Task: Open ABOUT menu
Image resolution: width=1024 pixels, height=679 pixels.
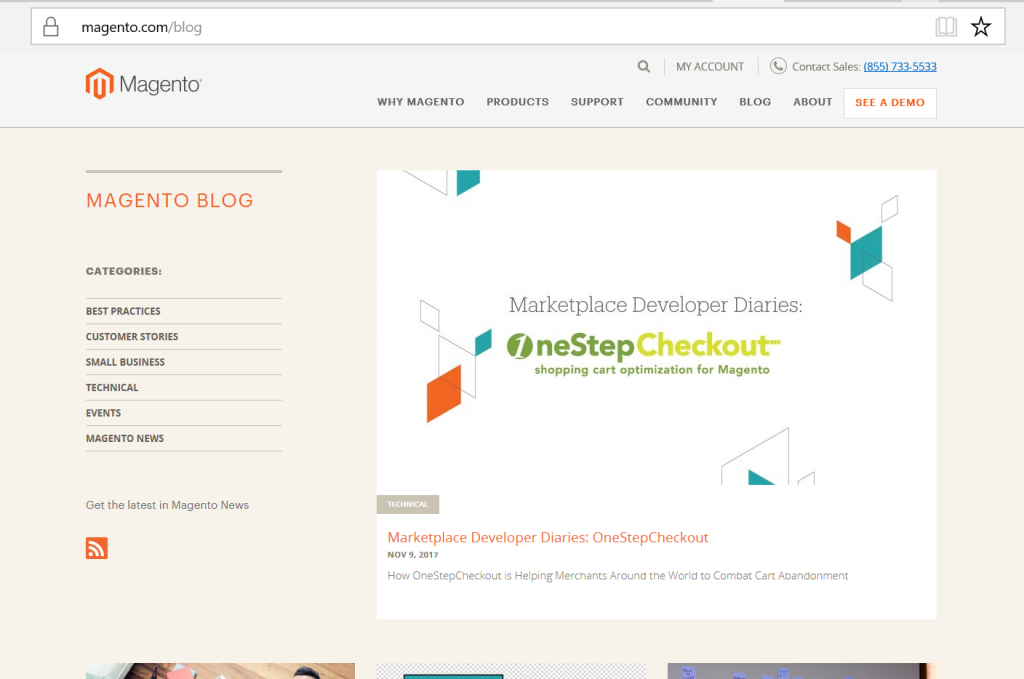Action: click(812, 102)
